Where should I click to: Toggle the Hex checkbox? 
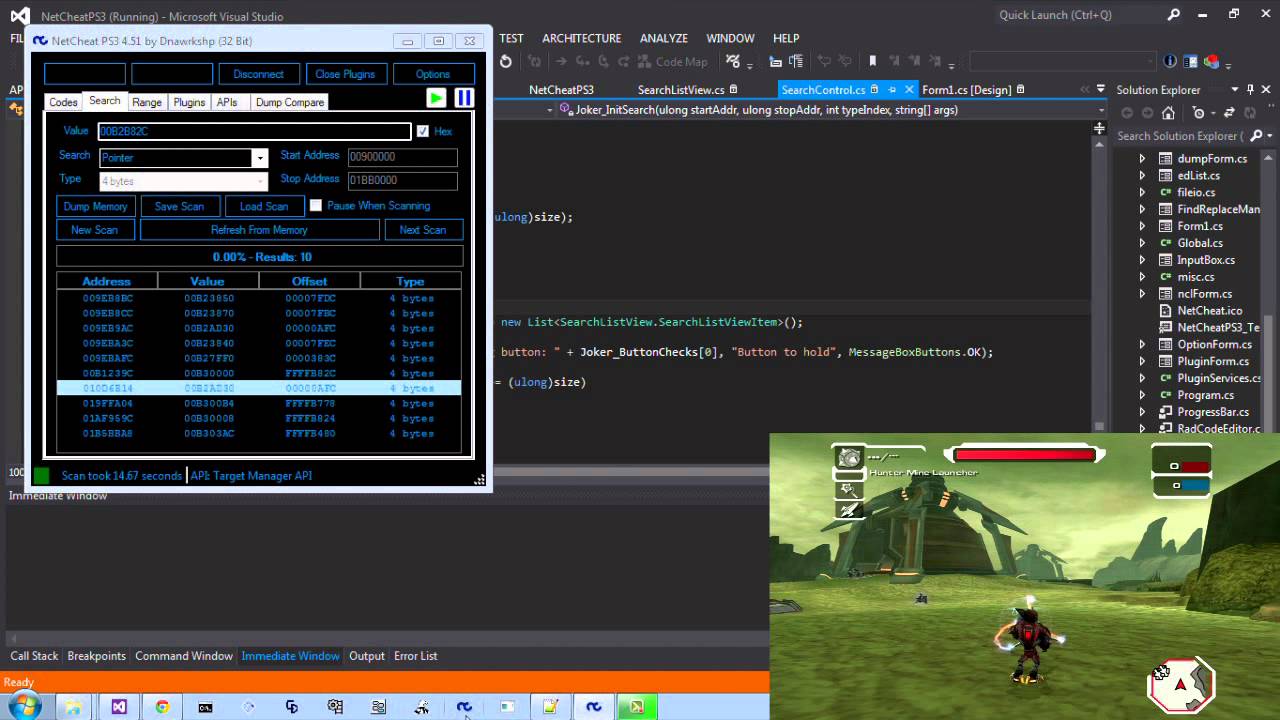point(423,131)
